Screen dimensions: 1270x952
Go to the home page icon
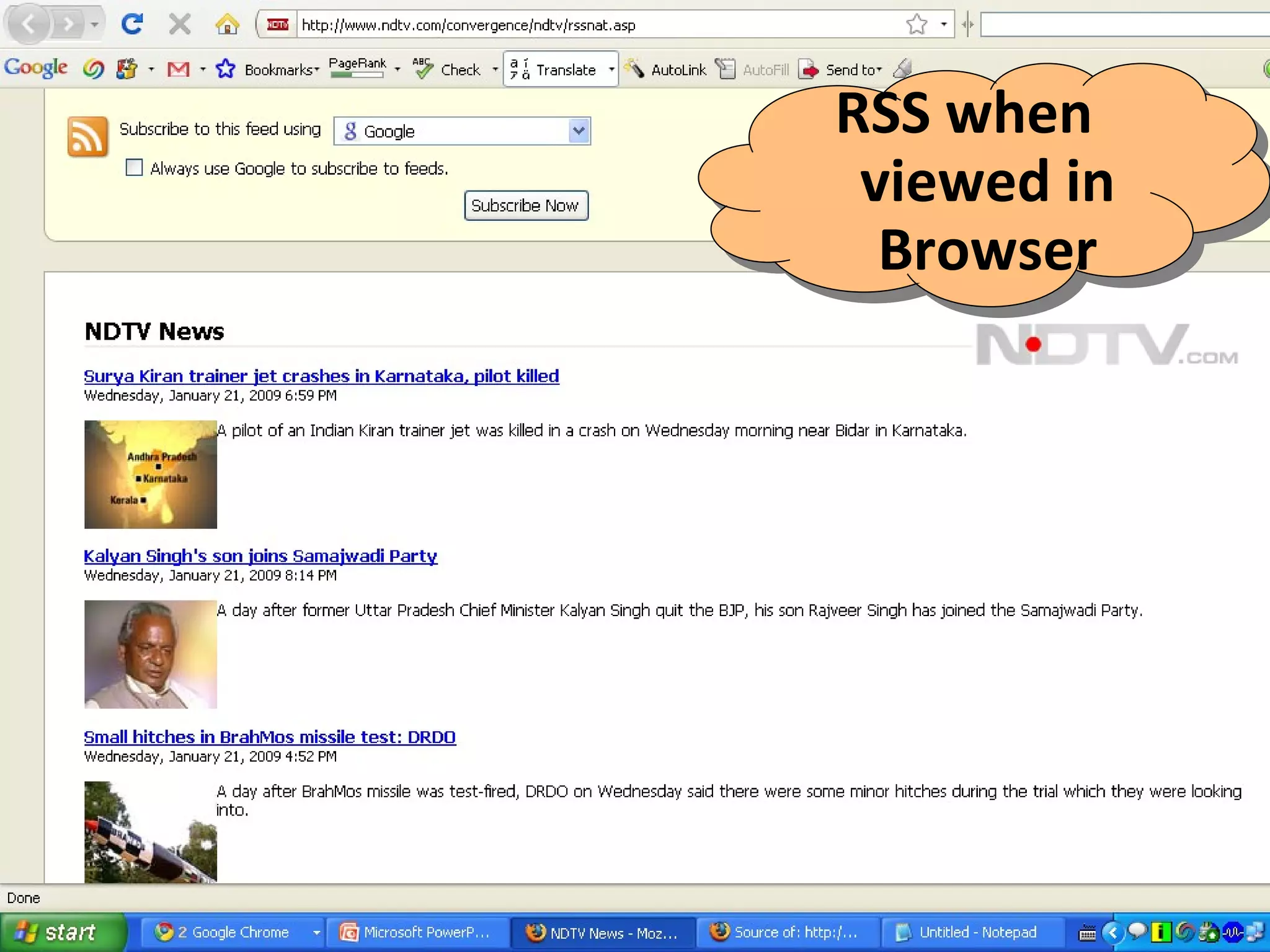227,25
